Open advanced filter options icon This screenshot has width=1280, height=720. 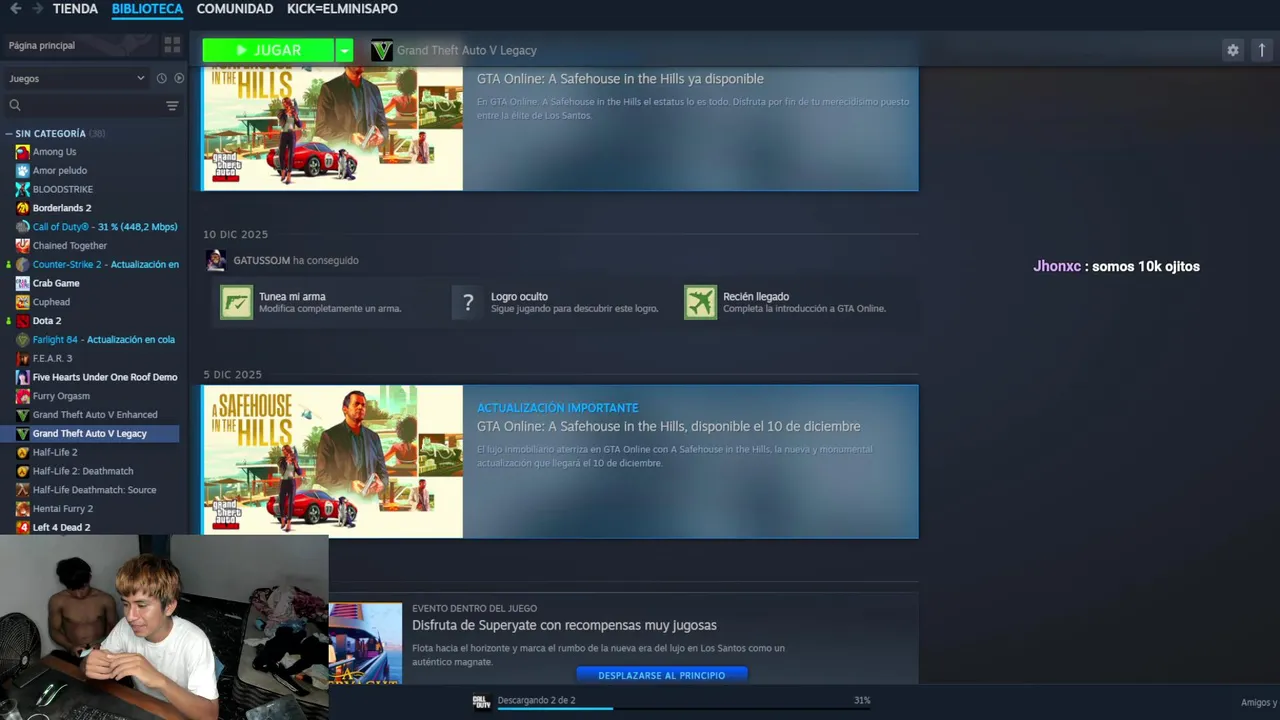172,105
